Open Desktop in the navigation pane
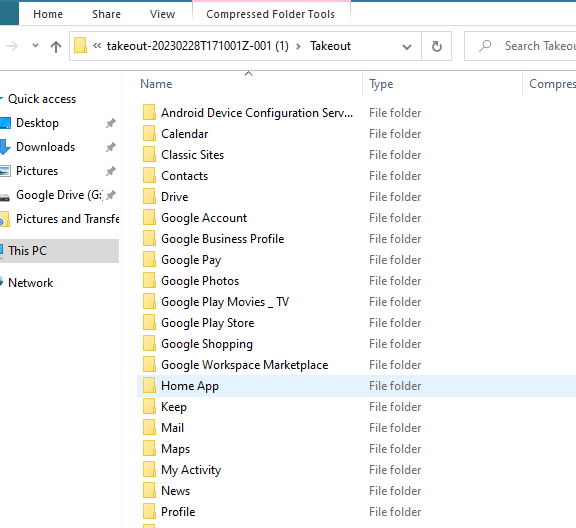Screen dimensions: 576x528 [37, 123]
